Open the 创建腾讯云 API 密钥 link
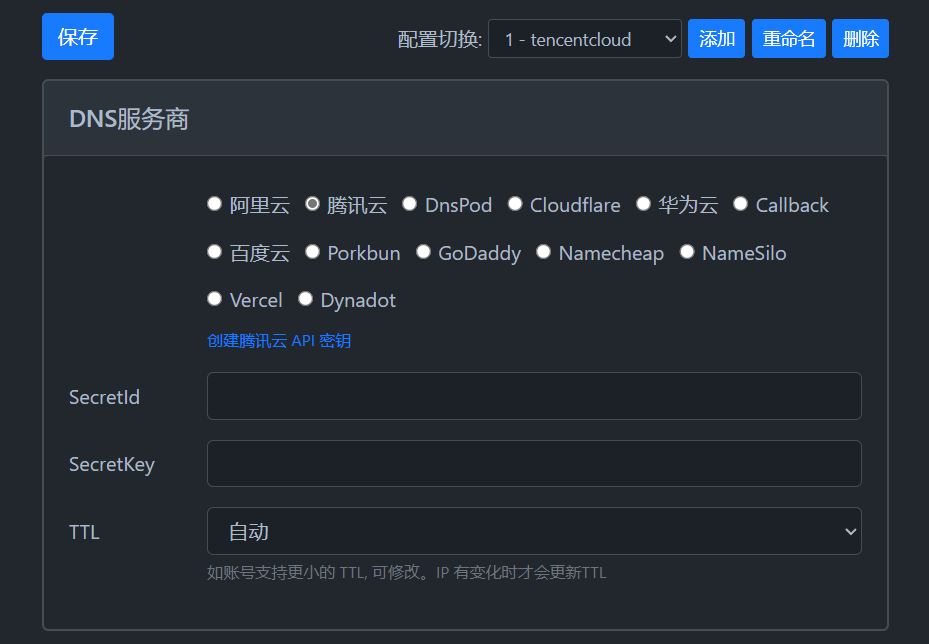The image size is (929, 644). click(x=279, y=341)
